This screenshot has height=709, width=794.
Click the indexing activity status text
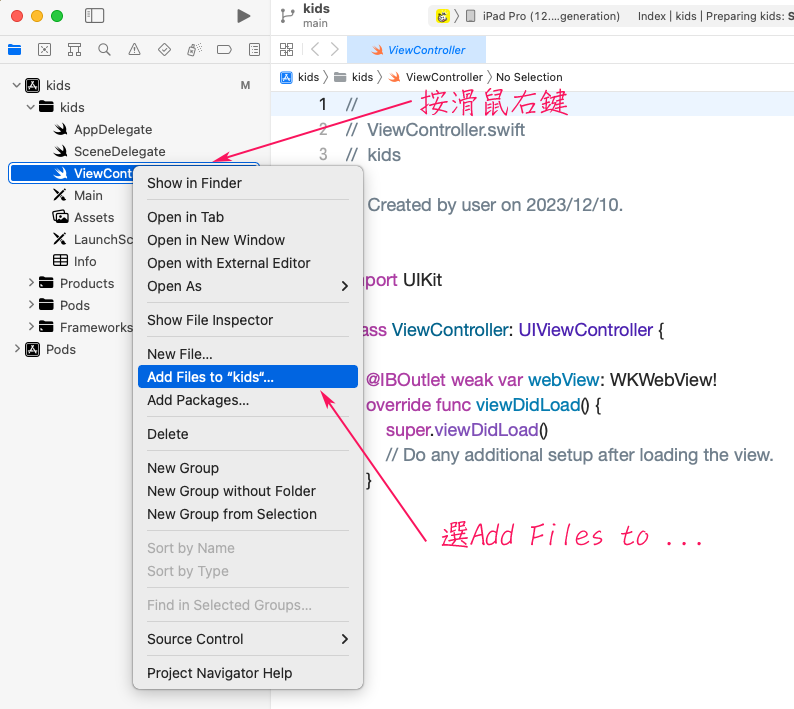tap(716, 16)
